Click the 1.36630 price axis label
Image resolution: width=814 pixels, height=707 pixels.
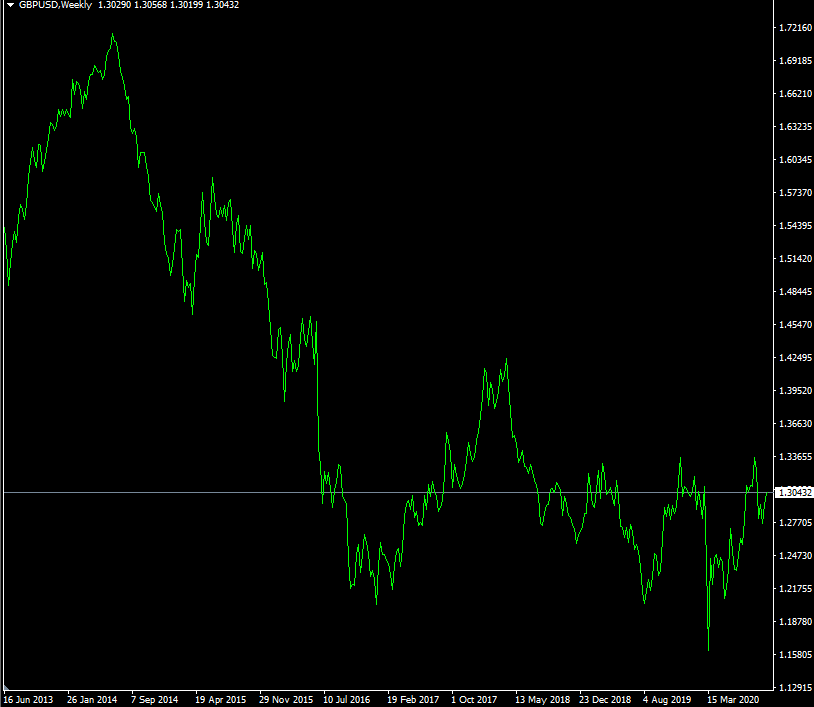click(x=794, y=424)
